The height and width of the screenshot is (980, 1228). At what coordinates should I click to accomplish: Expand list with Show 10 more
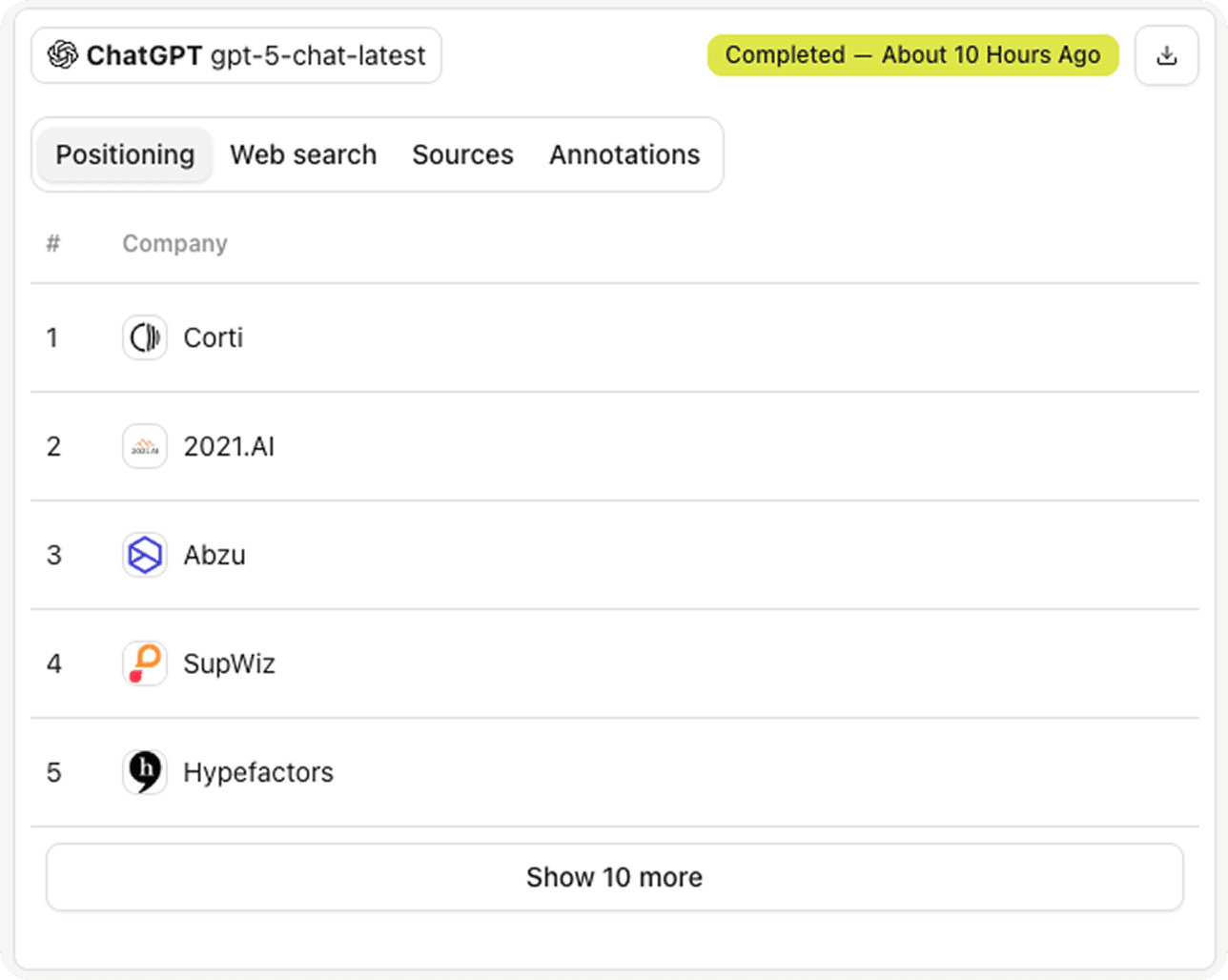point(614,877)
